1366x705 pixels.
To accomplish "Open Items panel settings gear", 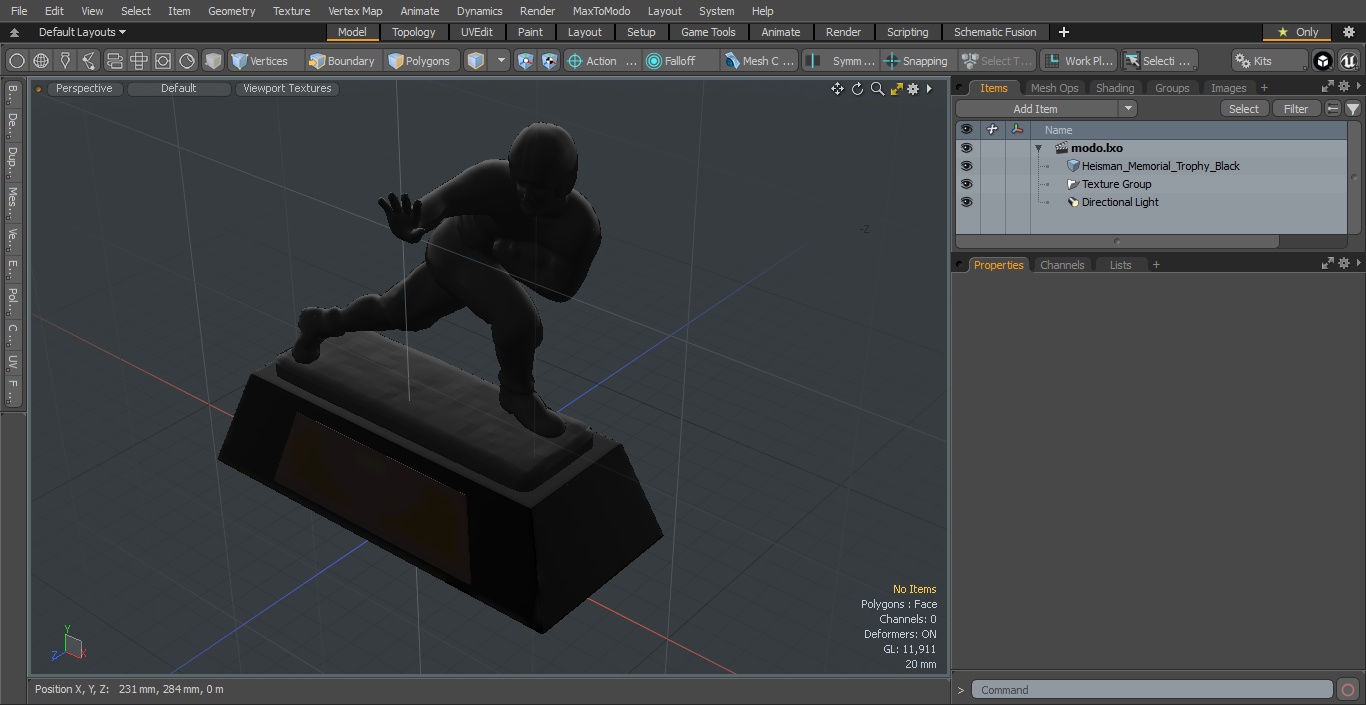I will [x=1344, y=87].
